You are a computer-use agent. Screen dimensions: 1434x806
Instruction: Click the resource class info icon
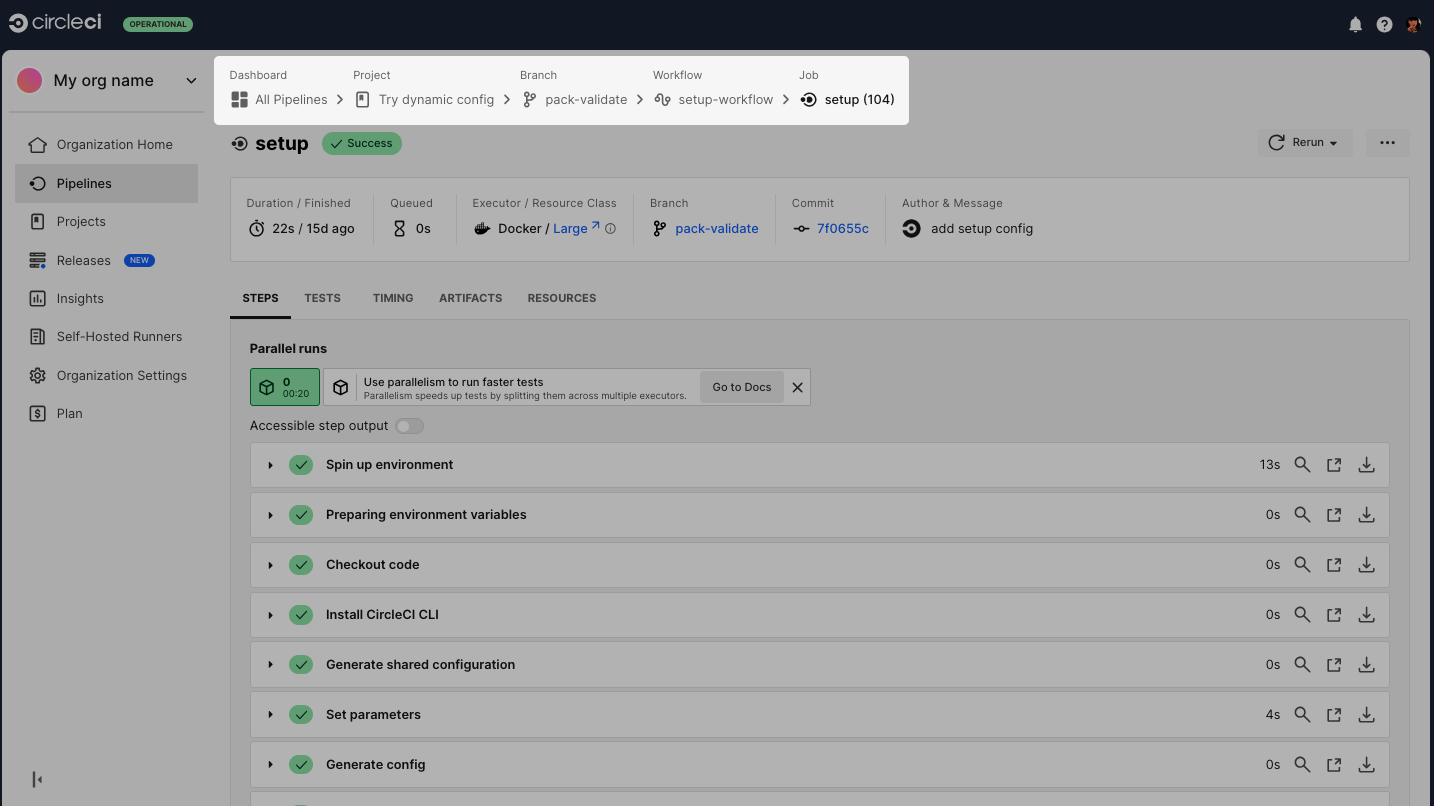pyautogui.click(x=610, y=229)
